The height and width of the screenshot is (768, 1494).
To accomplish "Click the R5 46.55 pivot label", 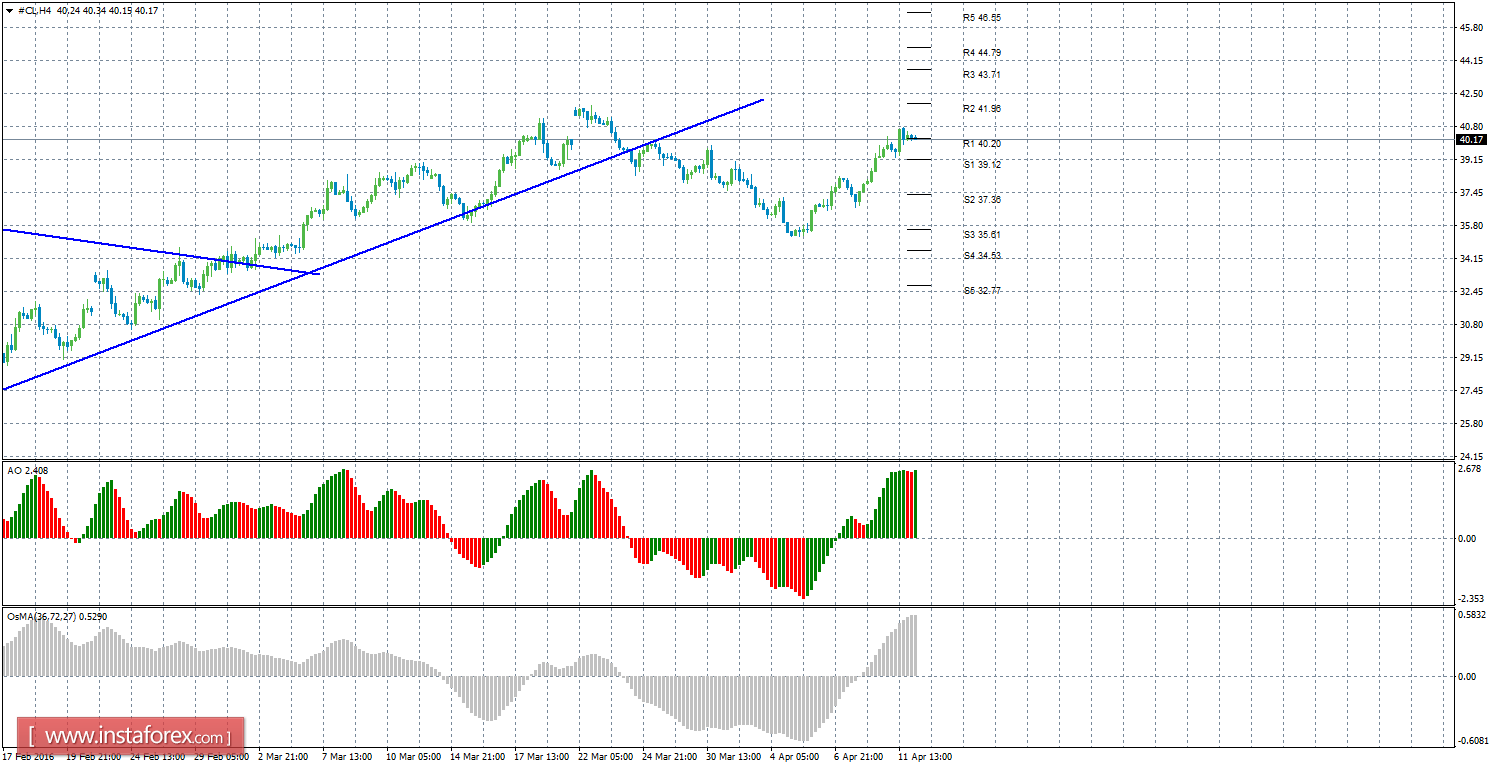I will click(x=982, y=18).
